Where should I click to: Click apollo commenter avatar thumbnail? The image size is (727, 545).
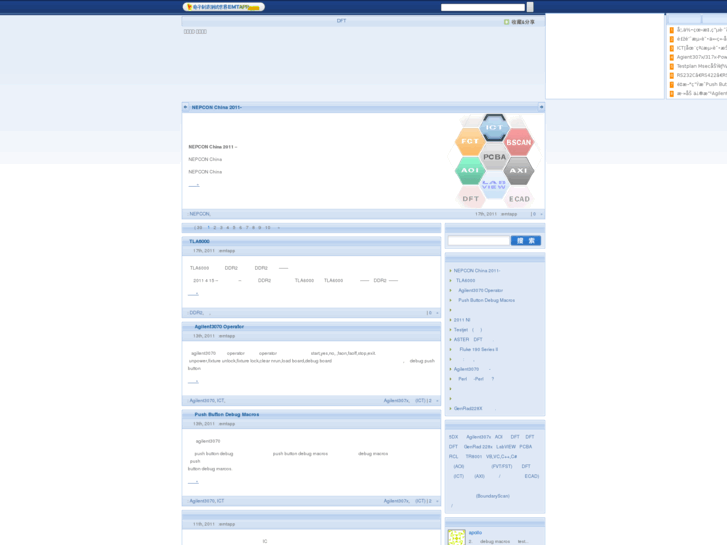pyautogui.click(x=456, y=537)
